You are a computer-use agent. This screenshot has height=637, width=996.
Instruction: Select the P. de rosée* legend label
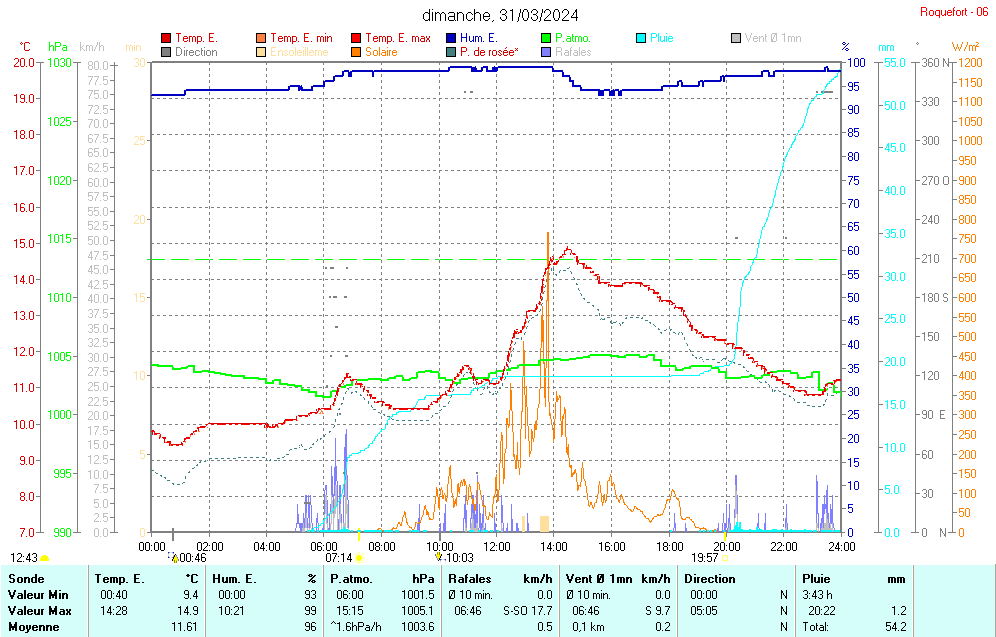[x=489, y=52]
